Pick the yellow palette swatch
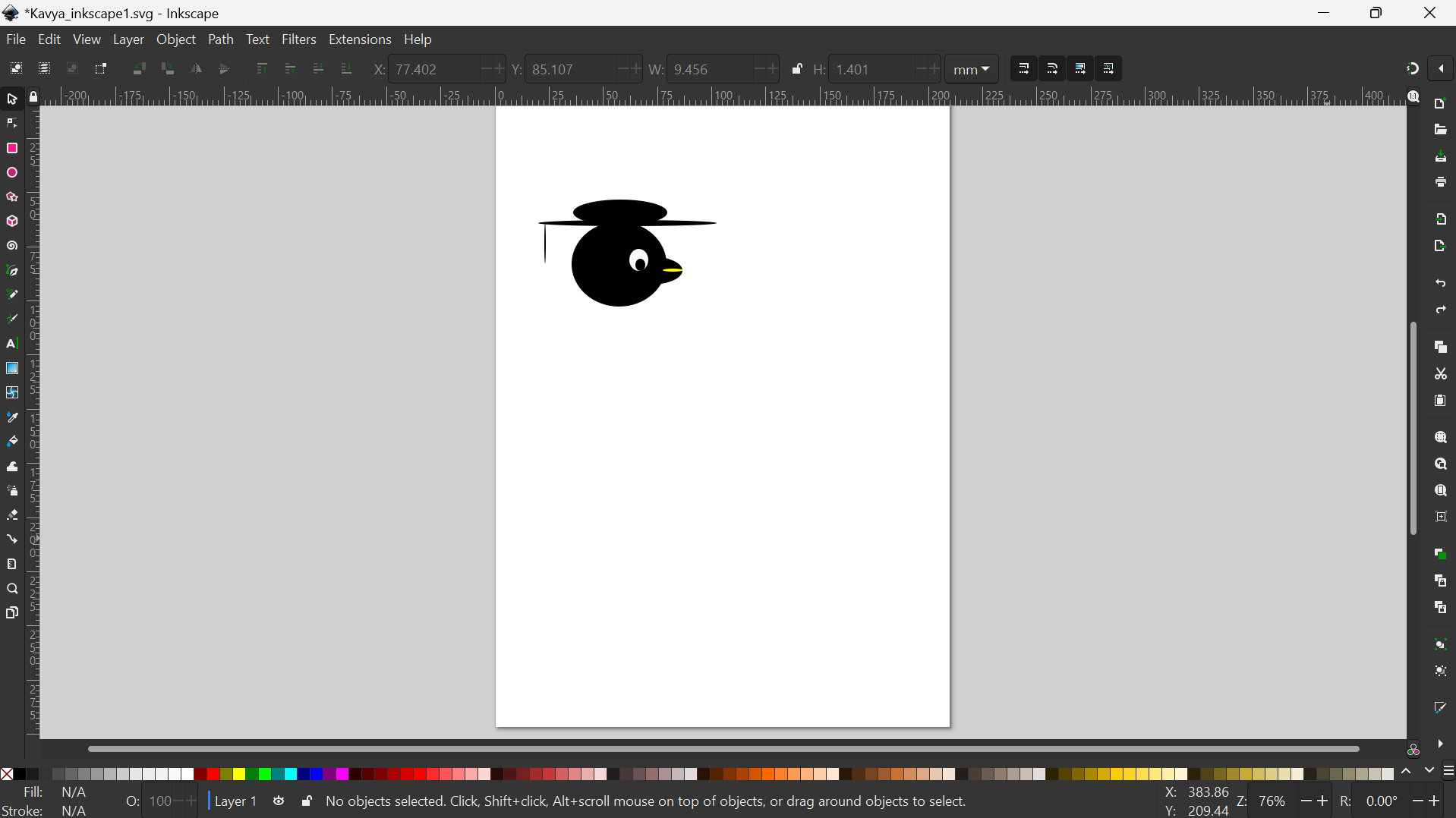1456x818 pixels. (239, 774)
